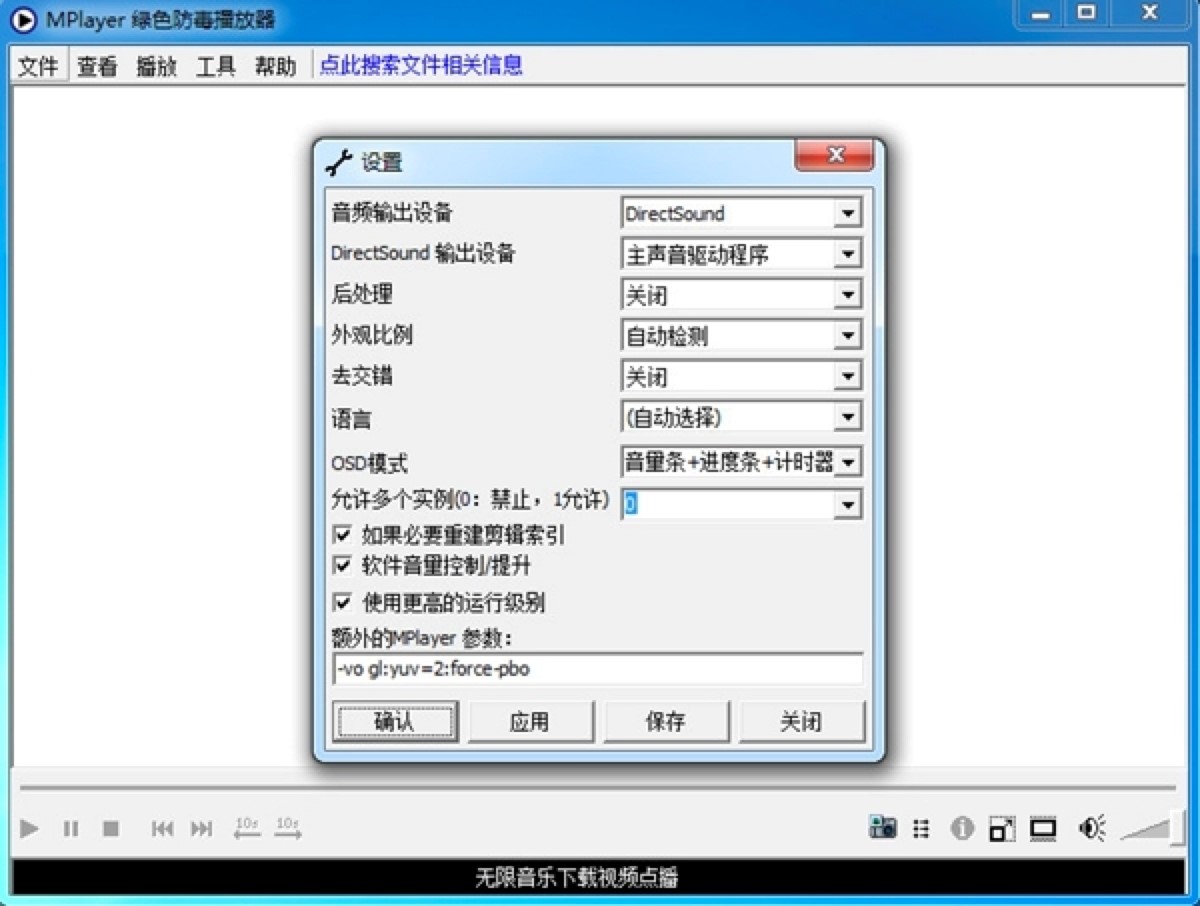The image size is (1200, 906).
Task: Disable 软件音量控制/提升 checkbox
Action: tap(341, 566)
